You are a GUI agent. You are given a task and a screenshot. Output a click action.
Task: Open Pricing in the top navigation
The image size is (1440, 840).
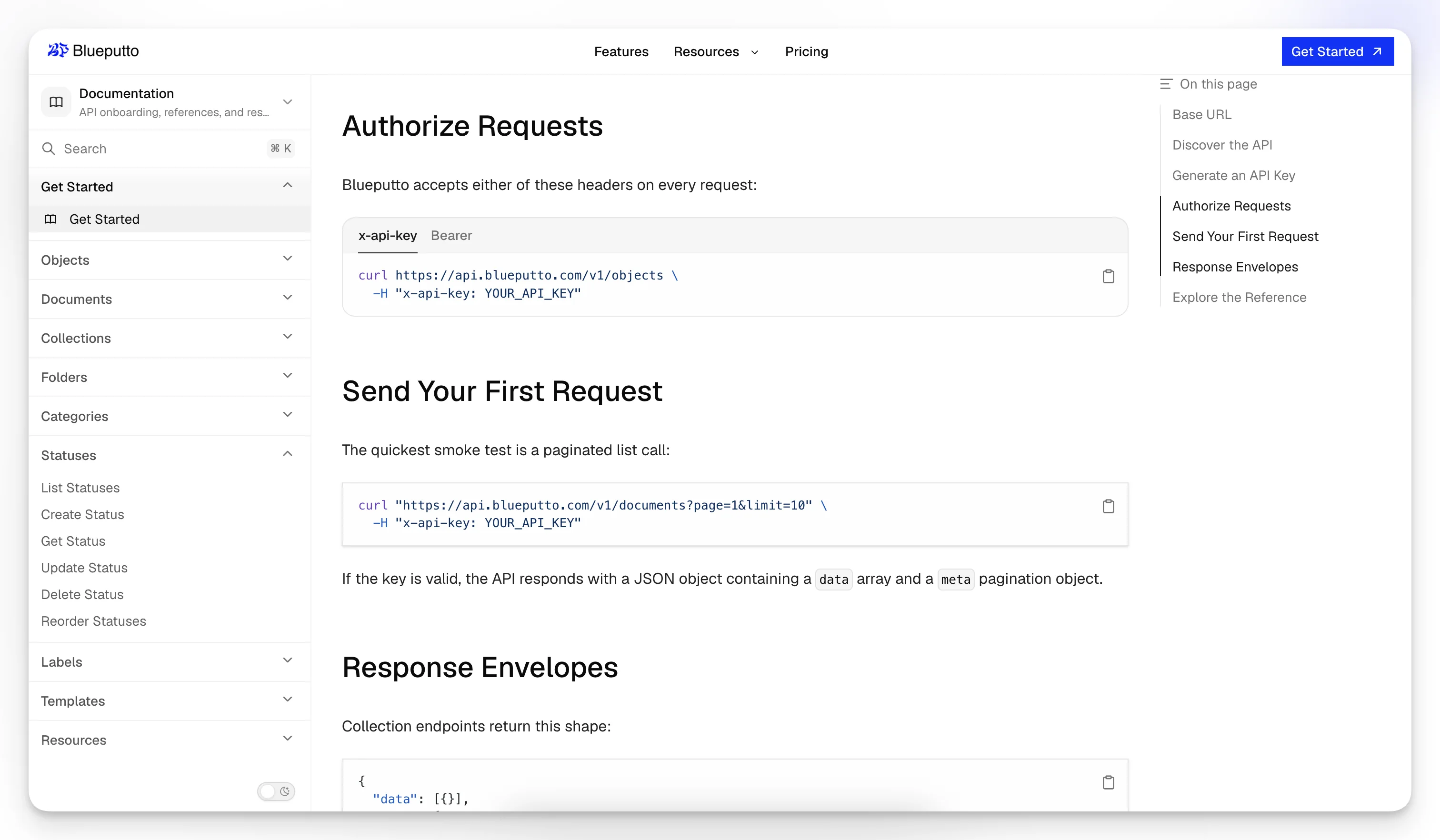(806, 51)
